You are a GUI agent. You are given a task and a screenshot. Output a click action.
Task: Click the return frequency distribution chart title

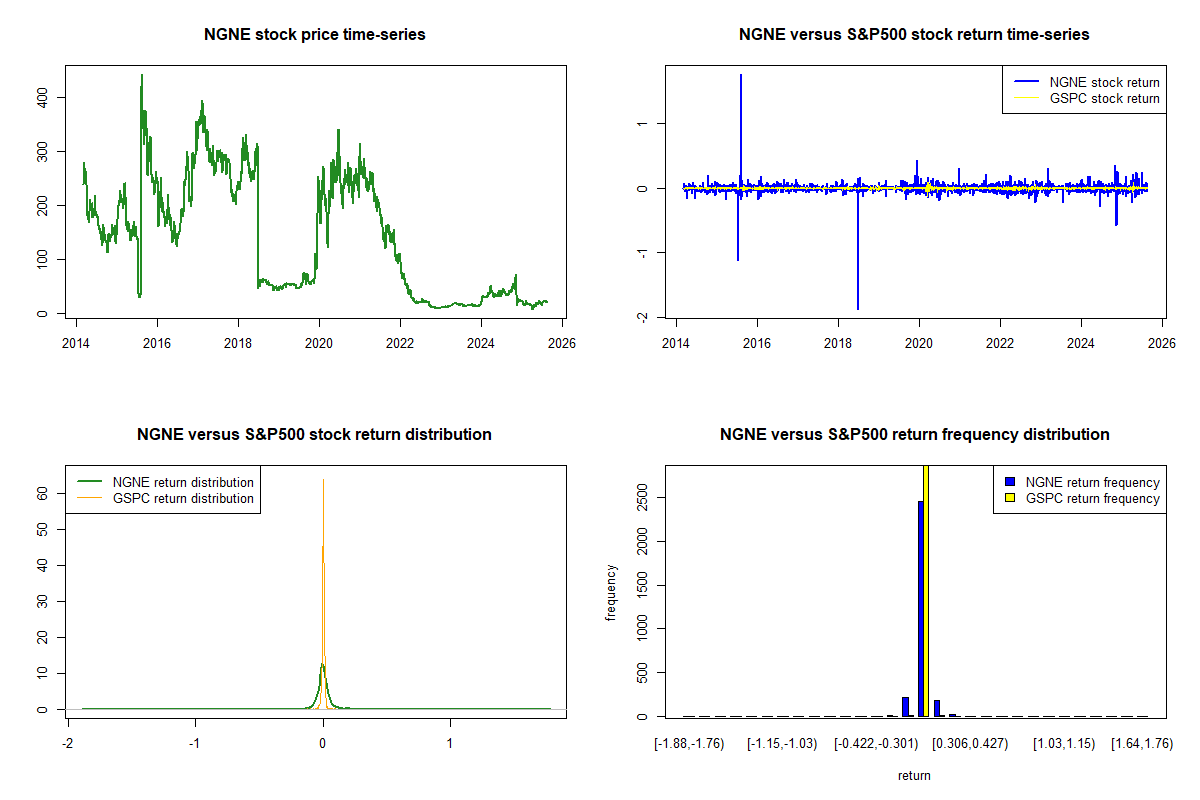[x=914, y=435]
